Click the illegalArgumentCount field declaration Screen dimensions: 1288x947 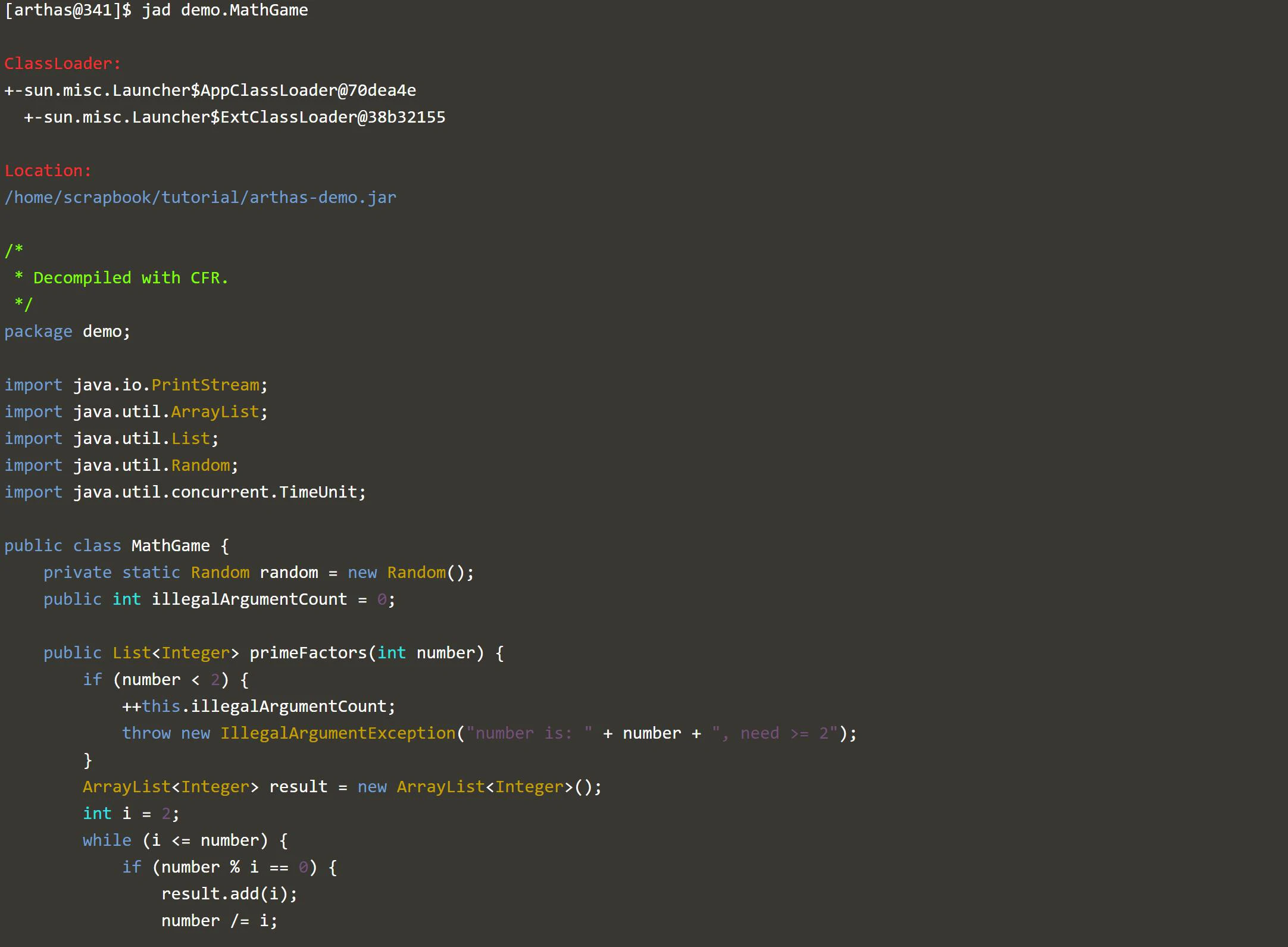249,599
